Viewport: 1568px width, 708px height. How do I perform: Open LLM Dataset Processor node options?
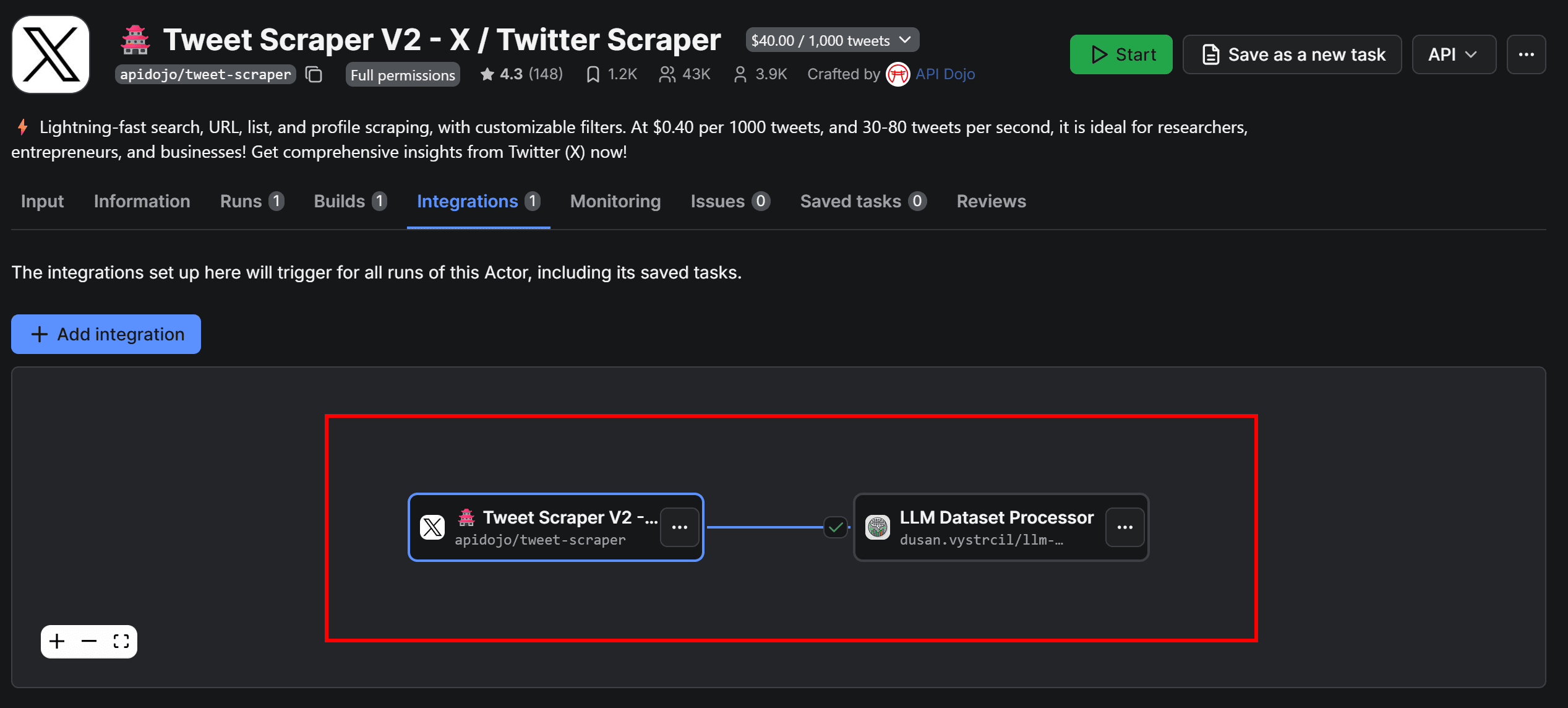click(1125, 527)
